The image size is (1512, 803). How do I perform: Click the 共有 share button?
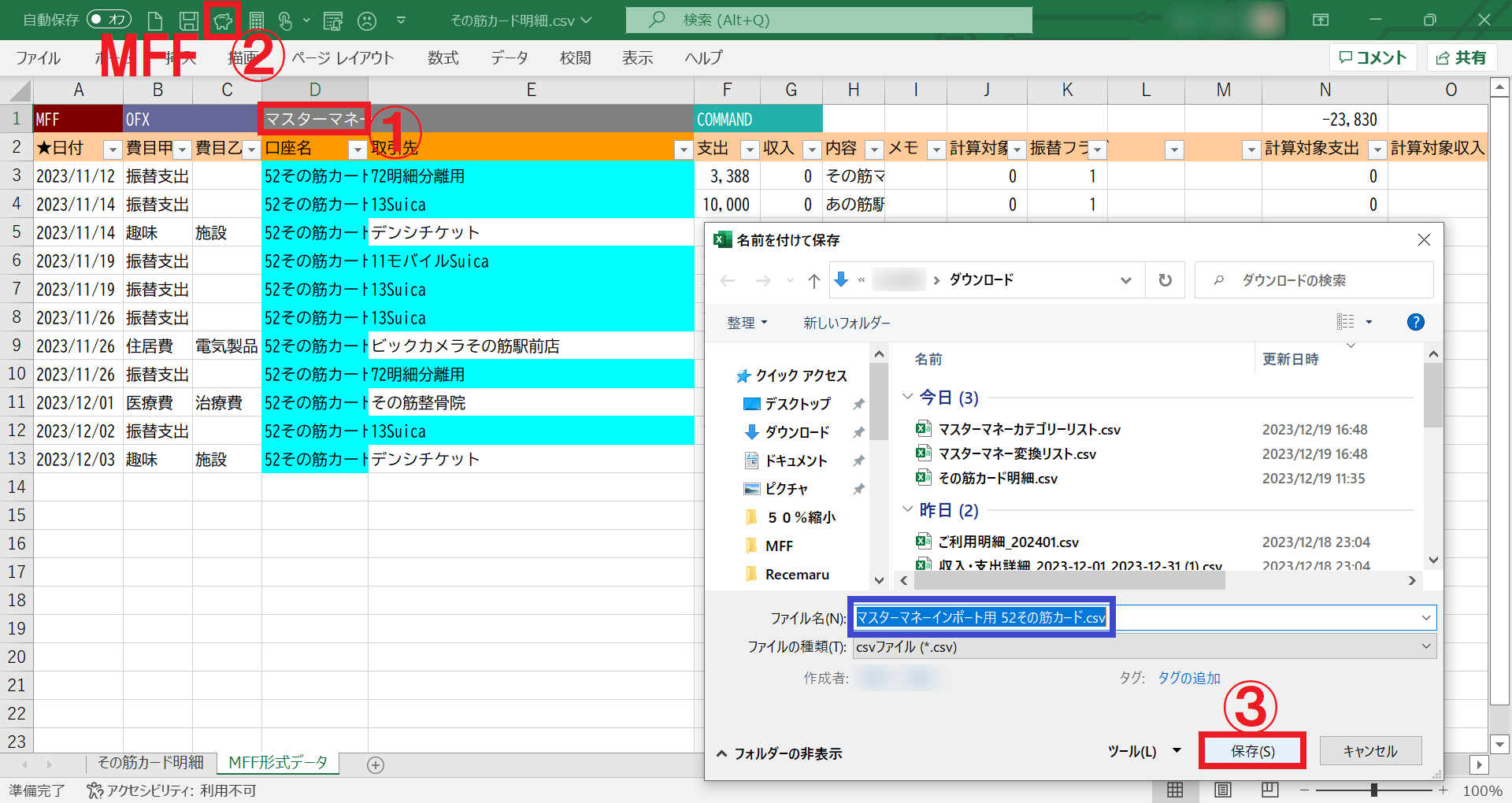1462,57
